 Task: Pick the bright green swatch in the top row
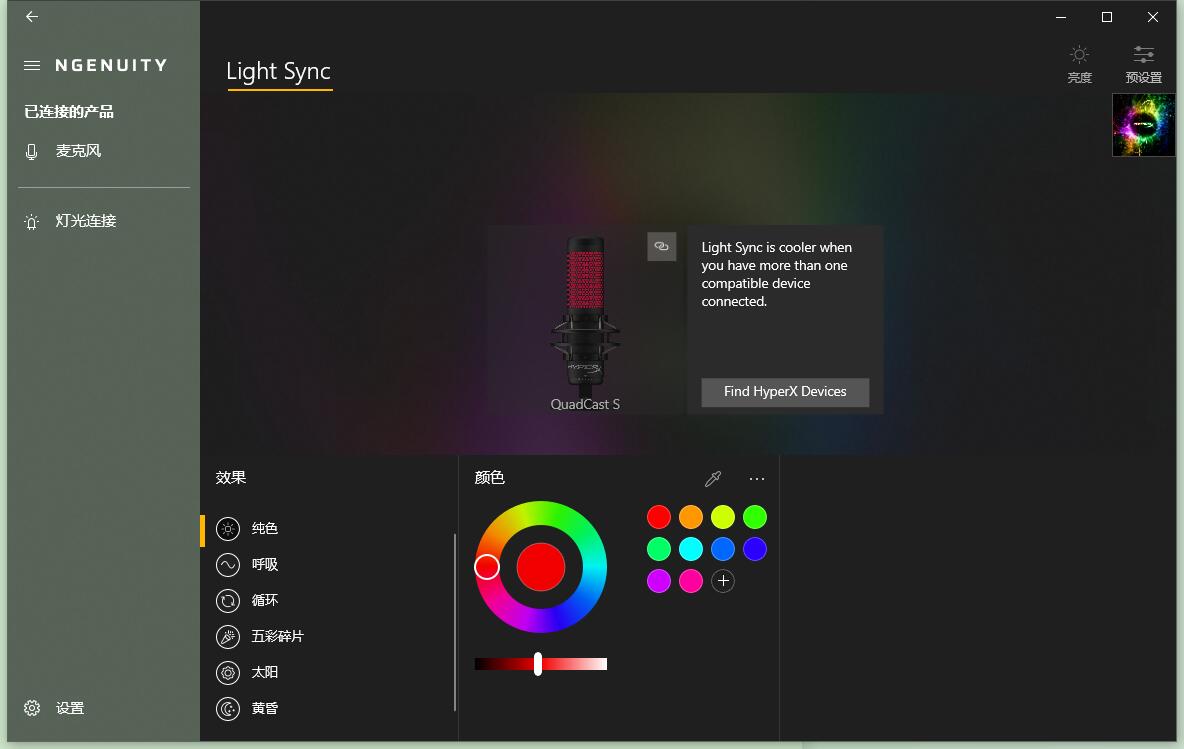point(755,517)
